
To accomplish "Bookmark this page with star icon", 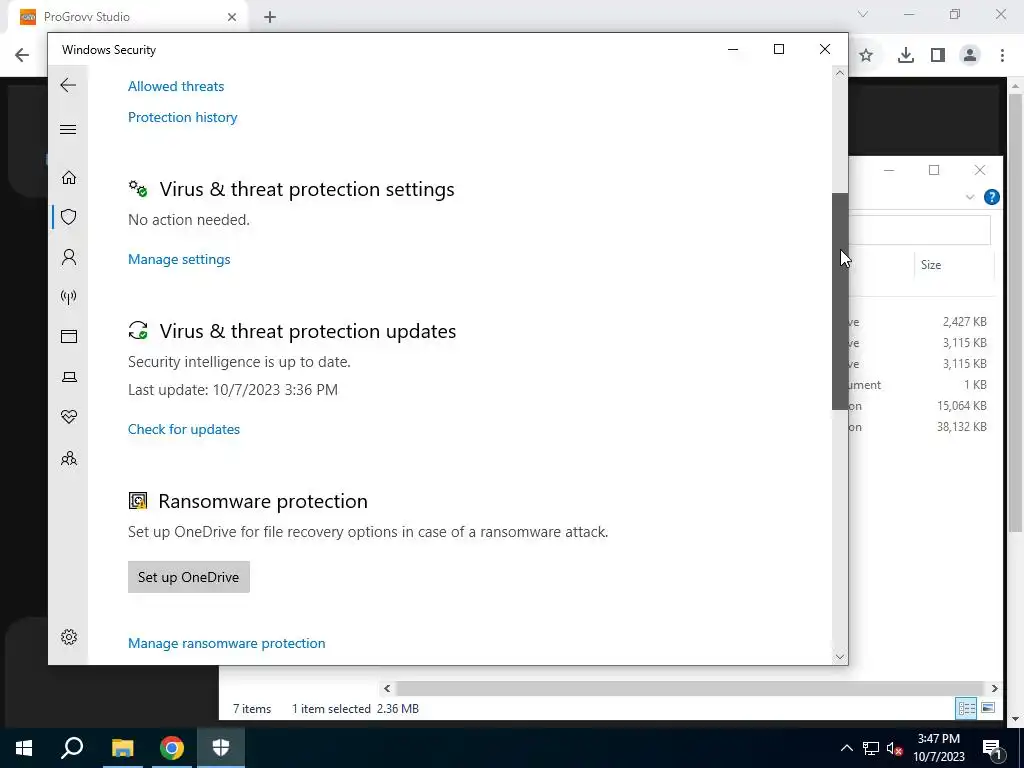I will point(866,56).
